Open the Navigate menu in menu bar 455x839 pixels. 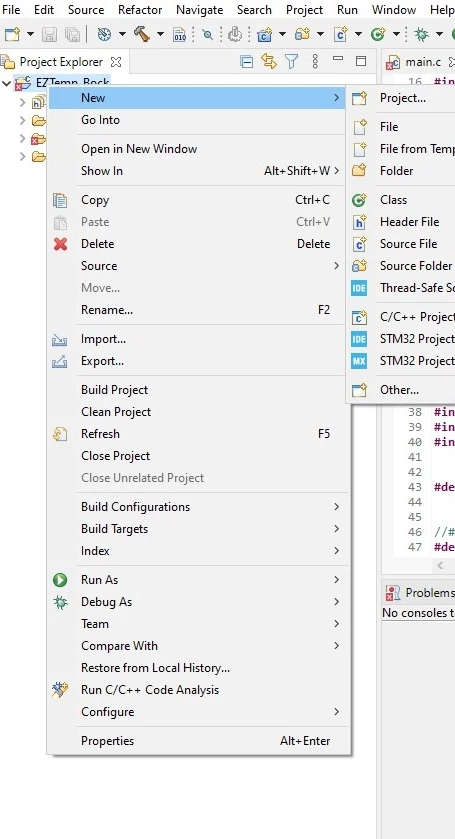200,10
